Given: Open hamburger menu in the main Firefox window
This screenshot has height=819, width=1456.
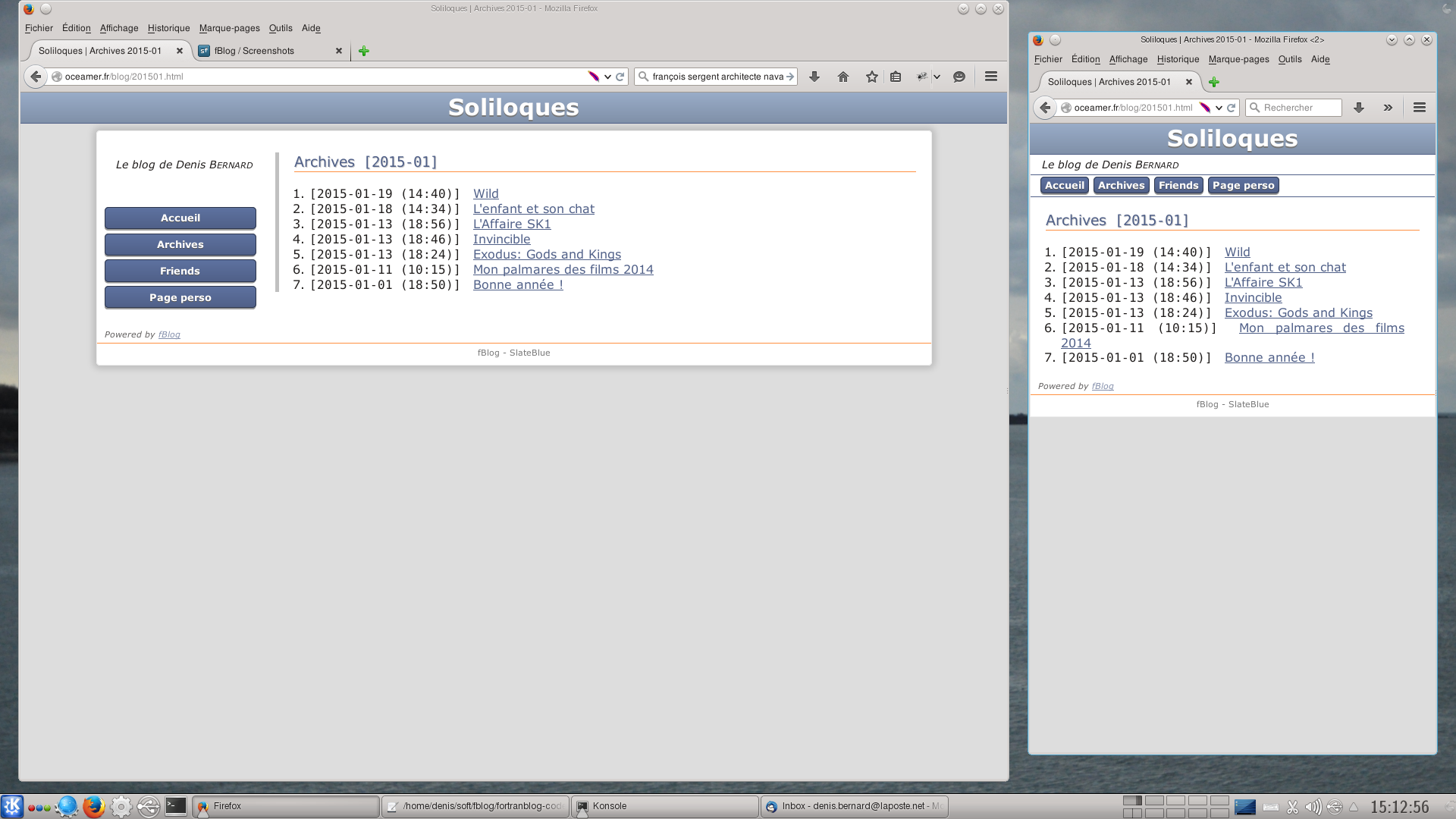Looking at the screenshot, I should click(990, 77).
